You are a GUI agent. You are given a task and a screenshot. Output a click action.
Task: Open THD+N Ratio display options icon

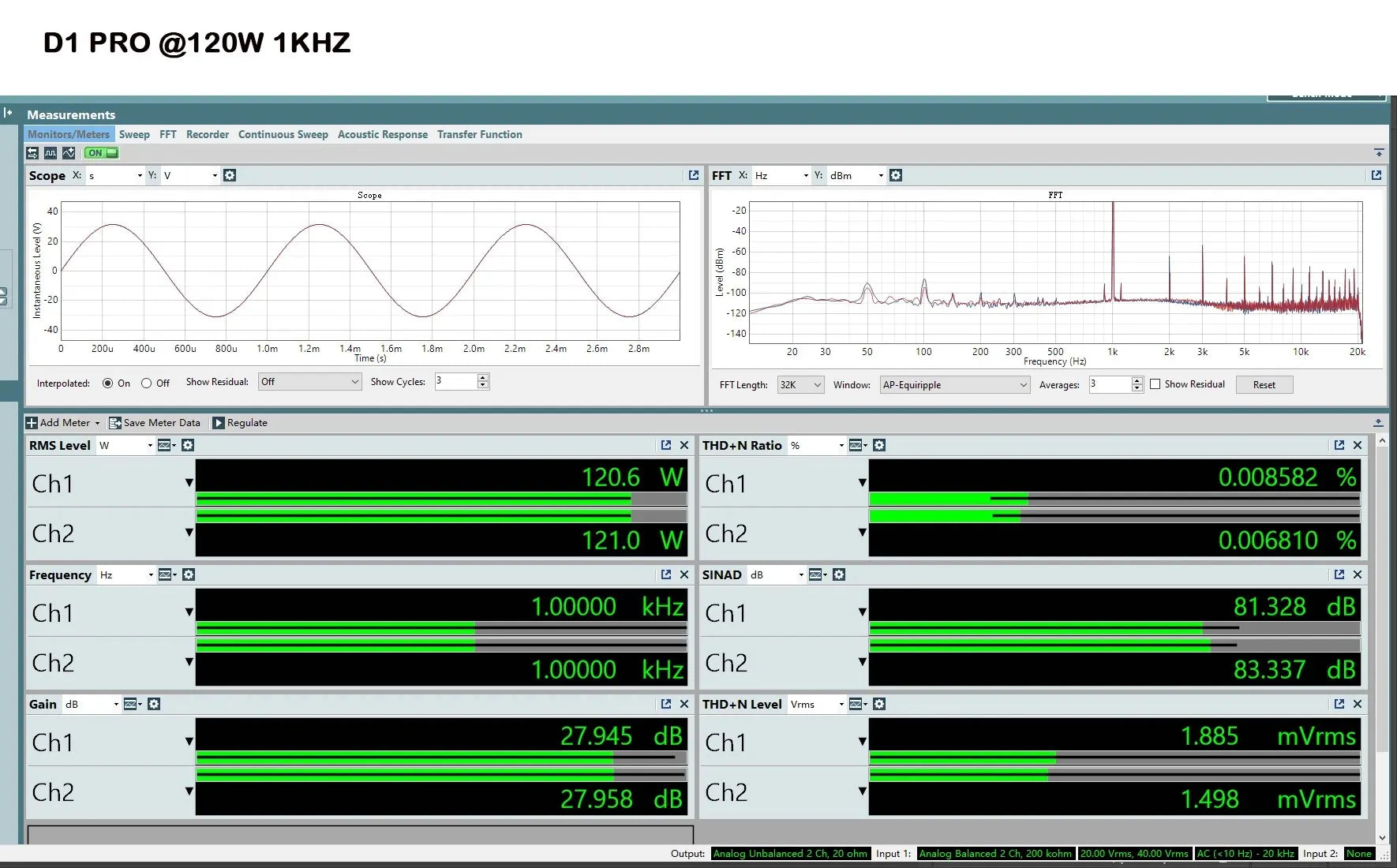[858, 445]
